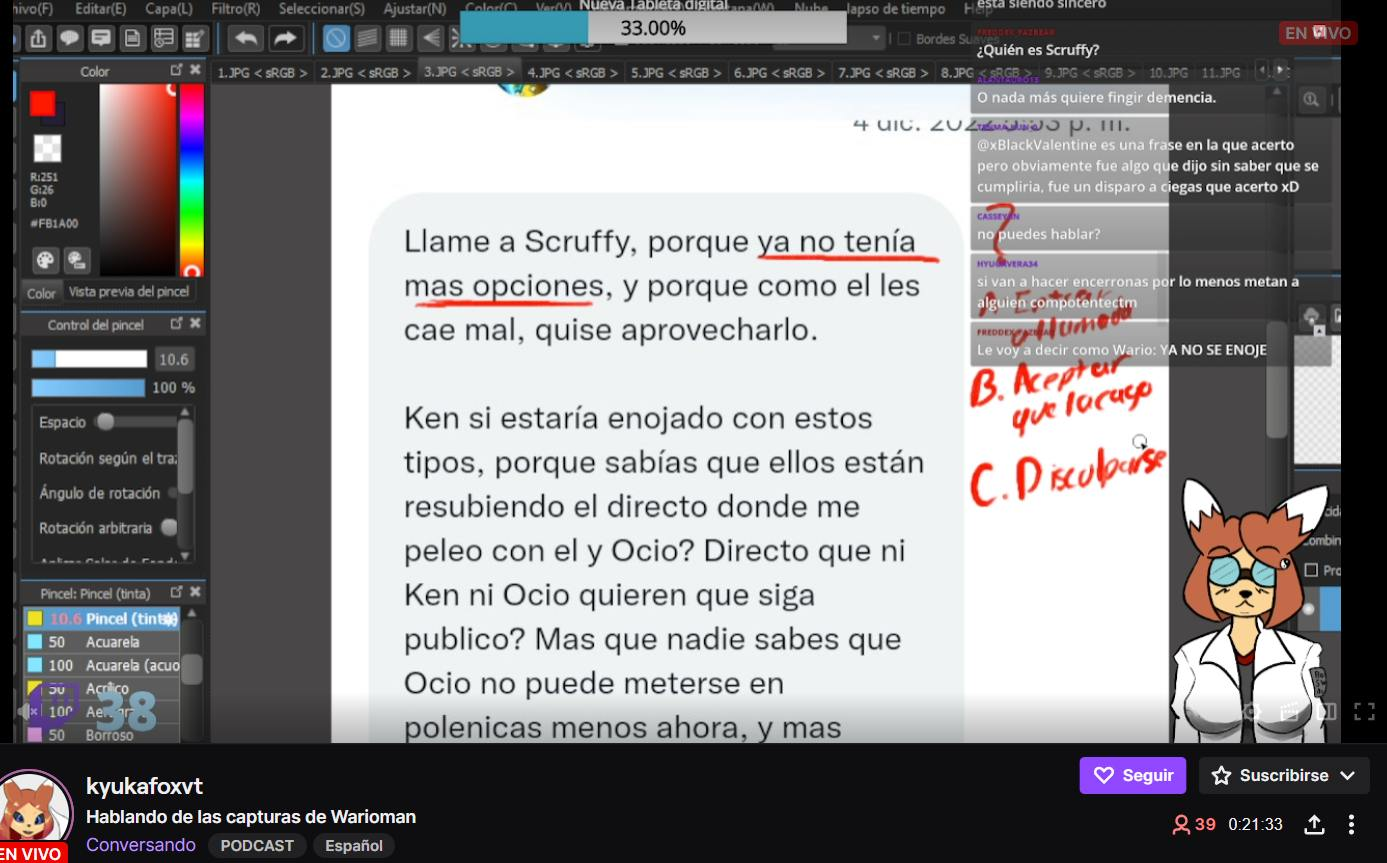Unmute the stream with the speaker icon
Viewport: 1387px width, 863px height.
click(29, 711)
